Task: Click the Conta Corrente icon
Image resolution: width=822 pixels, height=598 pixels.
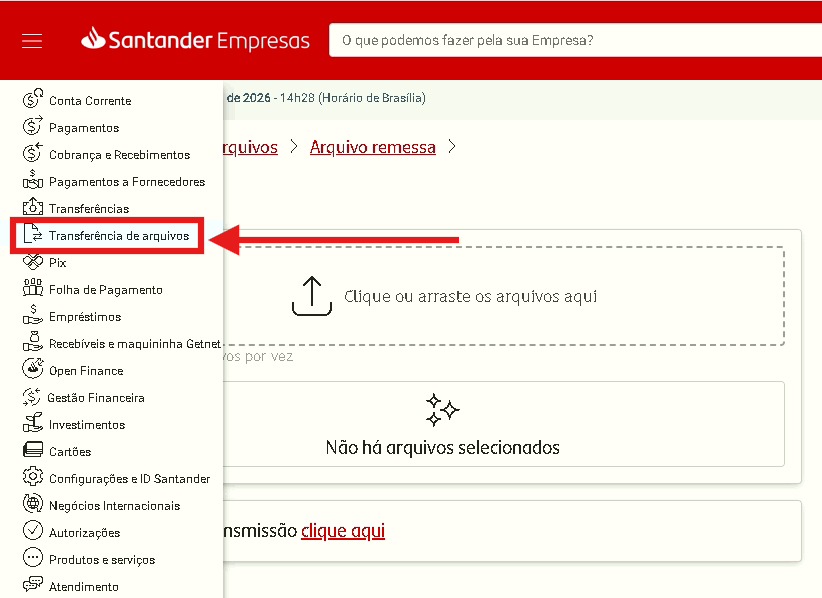Action: 33,99
